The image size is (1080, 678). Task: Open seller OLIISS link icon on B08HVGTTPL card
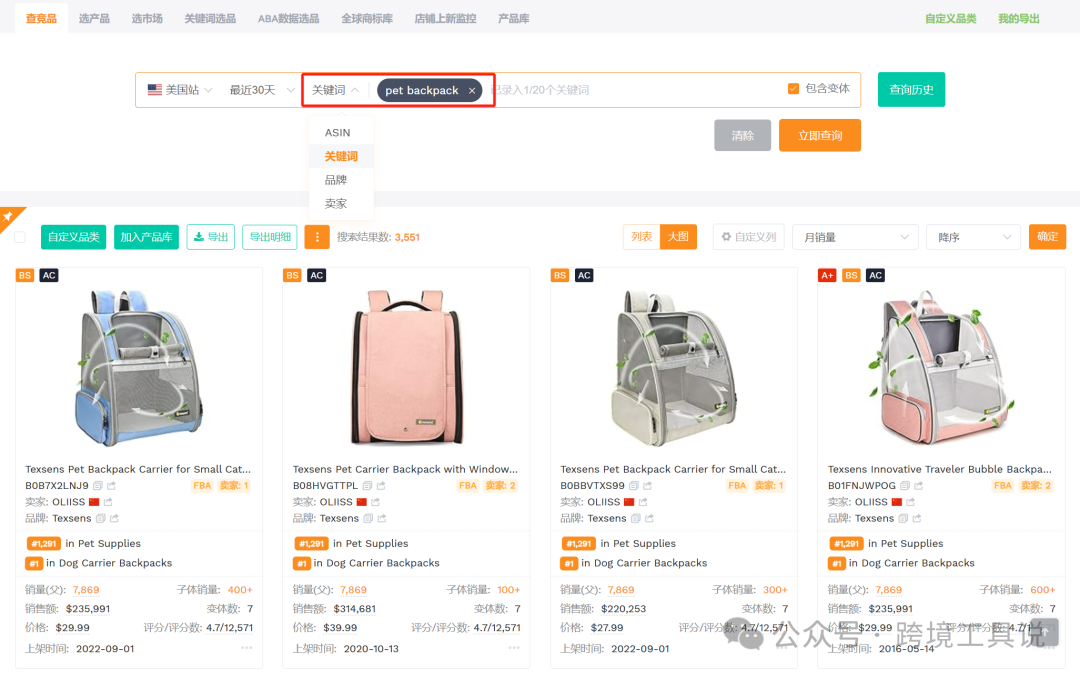(x=375, y=502)
